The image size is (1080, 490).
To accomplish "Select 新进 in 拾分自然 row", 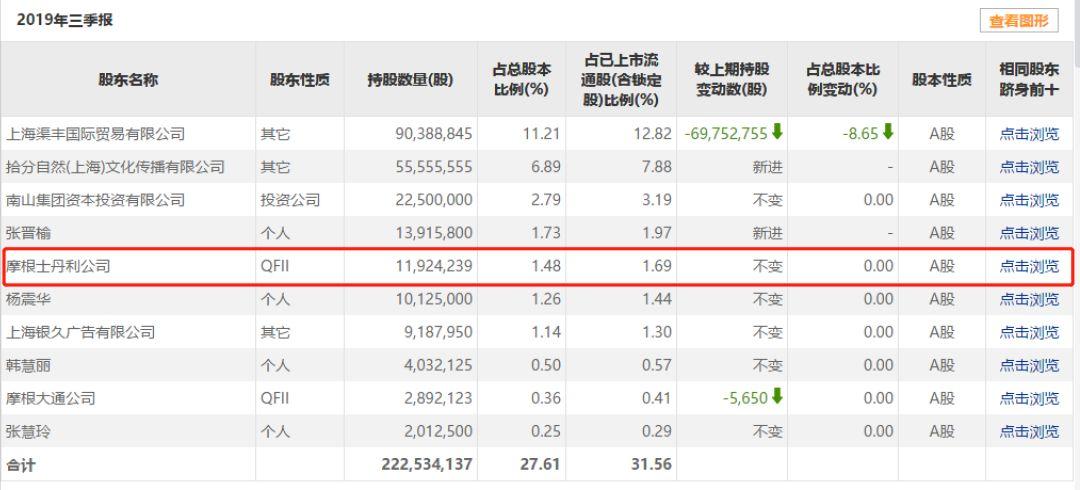I will [768, 167].
